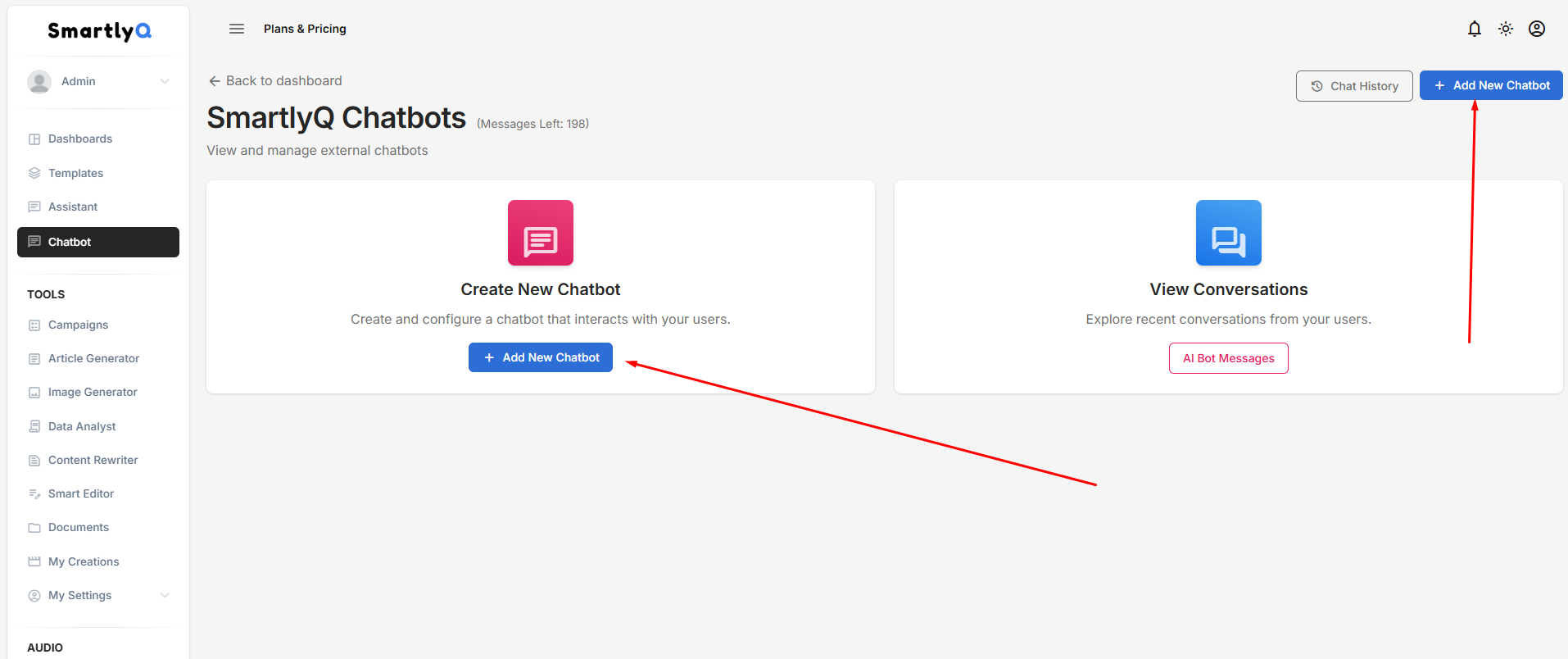Click 'View and manage external chatbots' subtitle
The image size is (1568, 659).
click(x=317, y=150)
